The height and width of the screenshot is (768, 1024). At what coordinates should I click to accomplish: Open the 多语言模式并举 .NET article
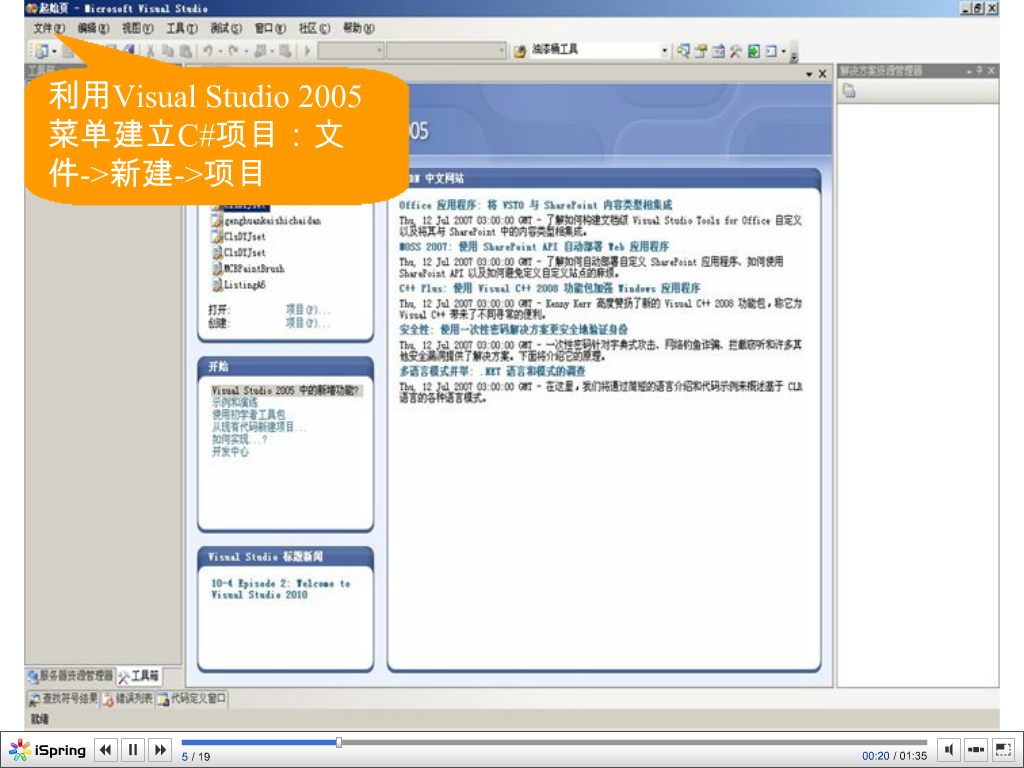point(492,372)
